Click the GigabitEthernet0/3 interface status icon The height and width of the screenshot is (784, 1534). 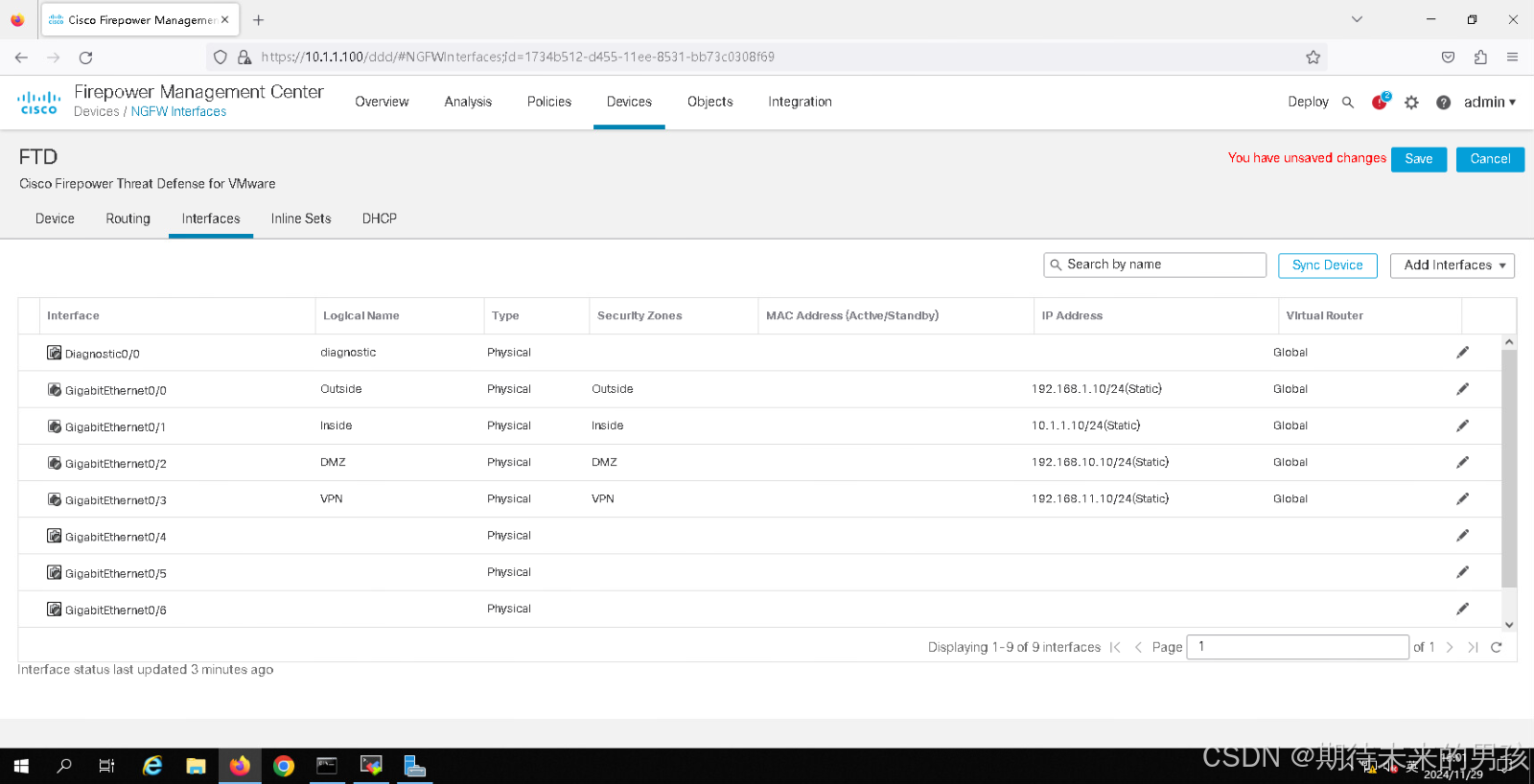pos(55,499)
